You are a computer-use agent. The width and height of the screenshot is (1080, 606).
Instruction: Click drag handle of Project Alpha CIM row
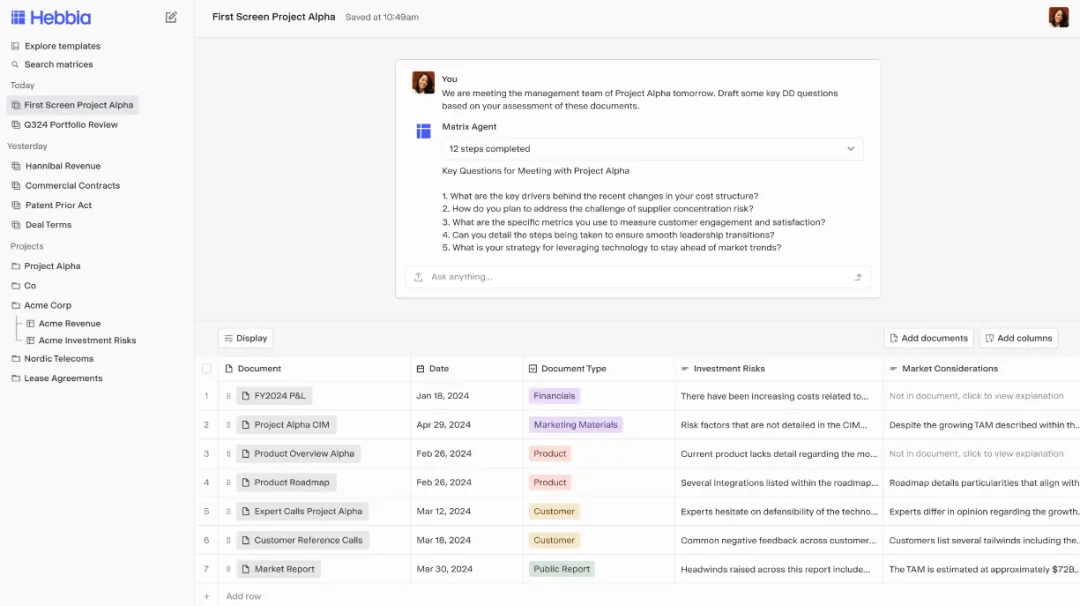coord(228,425)
